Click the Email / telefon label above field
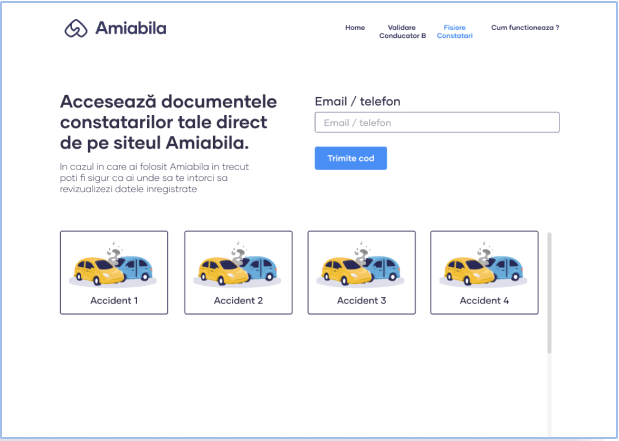 click(x=357, y=101)
